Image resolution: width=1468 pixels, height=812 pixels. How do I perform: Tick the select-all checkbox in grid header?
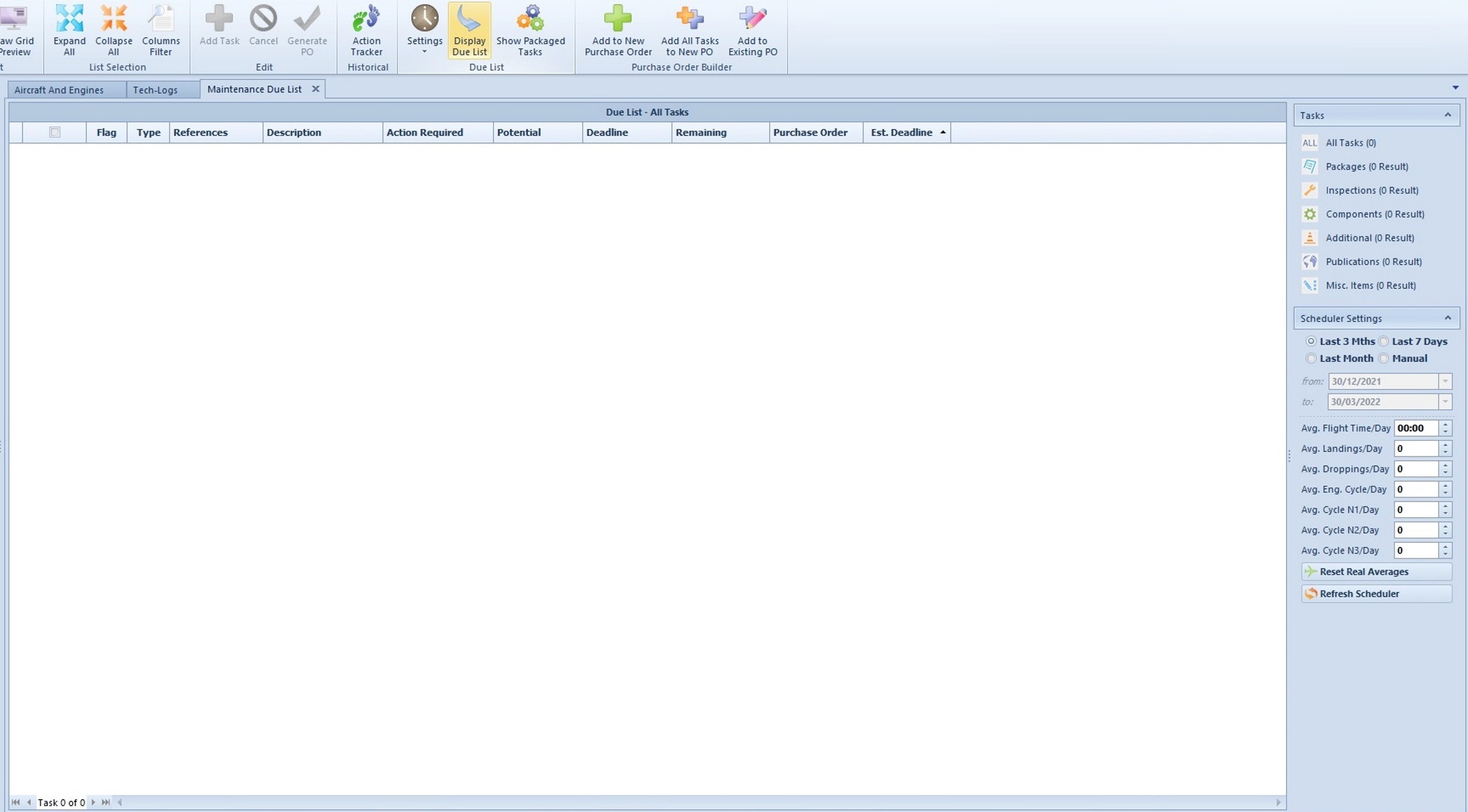pyautogui.click(x=55, y=132)
